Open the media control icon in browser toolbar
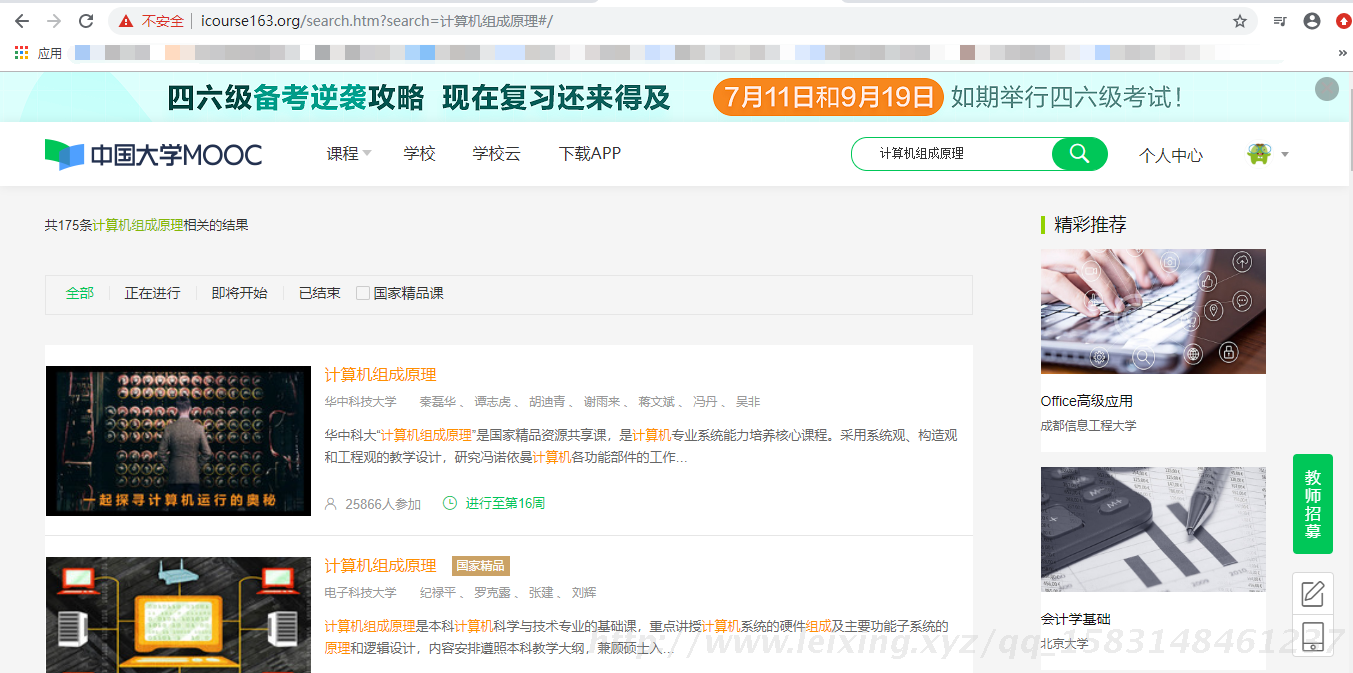Image resolution: width=1353 pixels, height=673 pixels. click(x=1280, y=21)
